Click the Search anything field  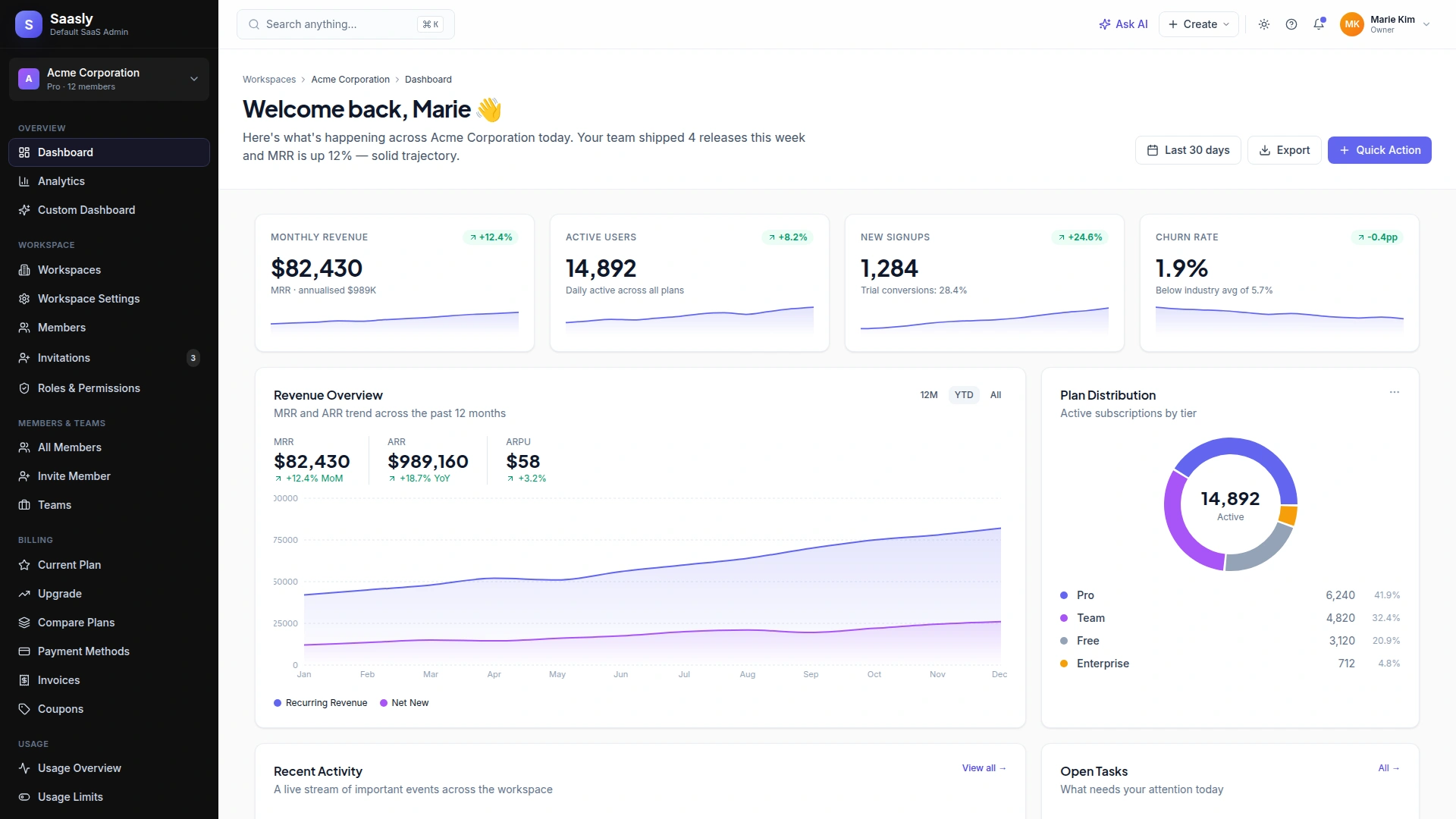[346, 24]
